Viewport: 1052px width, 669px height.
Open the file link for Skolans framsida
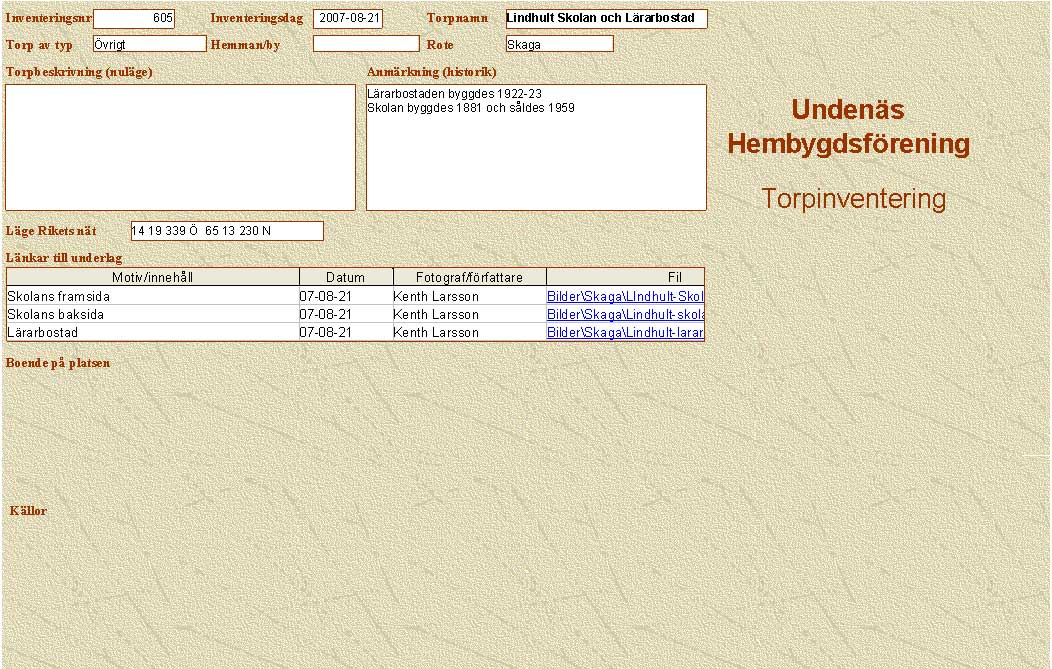pyautogui.click(x=625, y=296)
